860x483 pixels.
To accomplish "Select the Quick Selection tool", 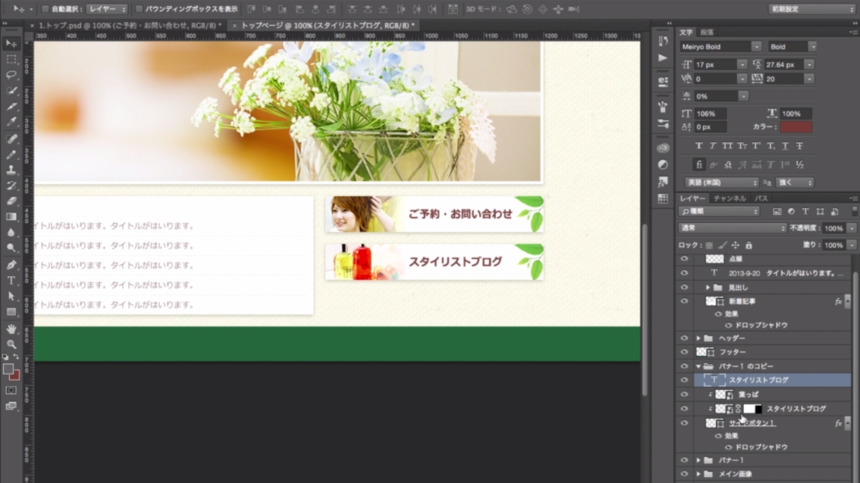I will point(11,90).
